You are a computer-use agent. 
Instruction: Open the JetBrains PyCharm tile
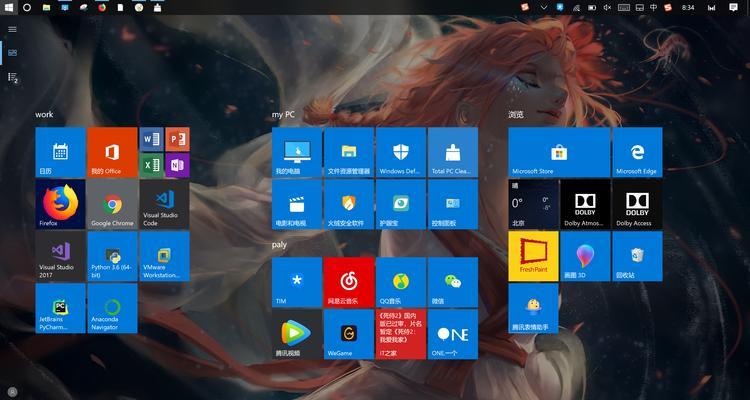[x=60, y=308]
